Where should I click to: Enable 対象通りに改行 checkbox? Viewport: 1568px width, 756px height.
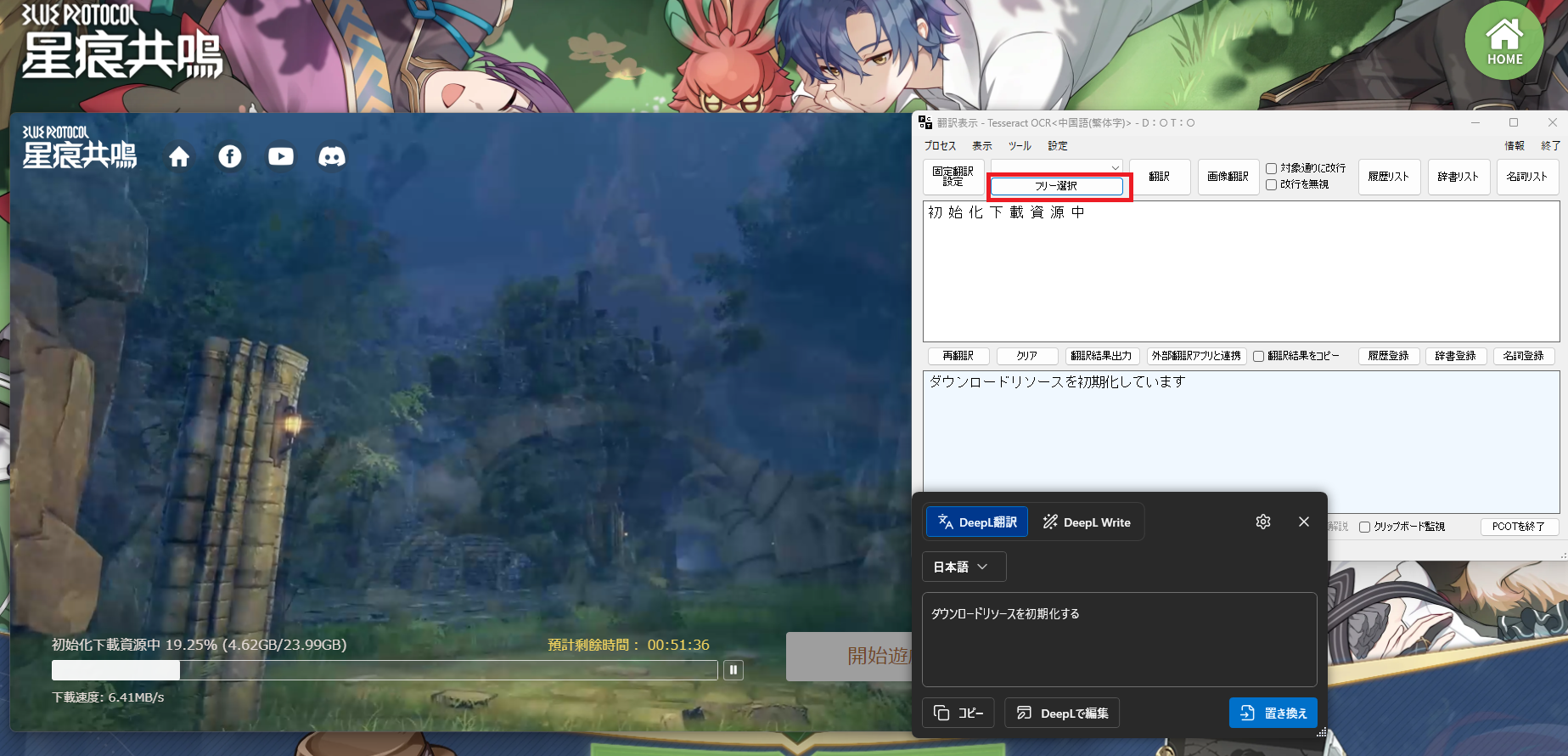coord(1272,169)
